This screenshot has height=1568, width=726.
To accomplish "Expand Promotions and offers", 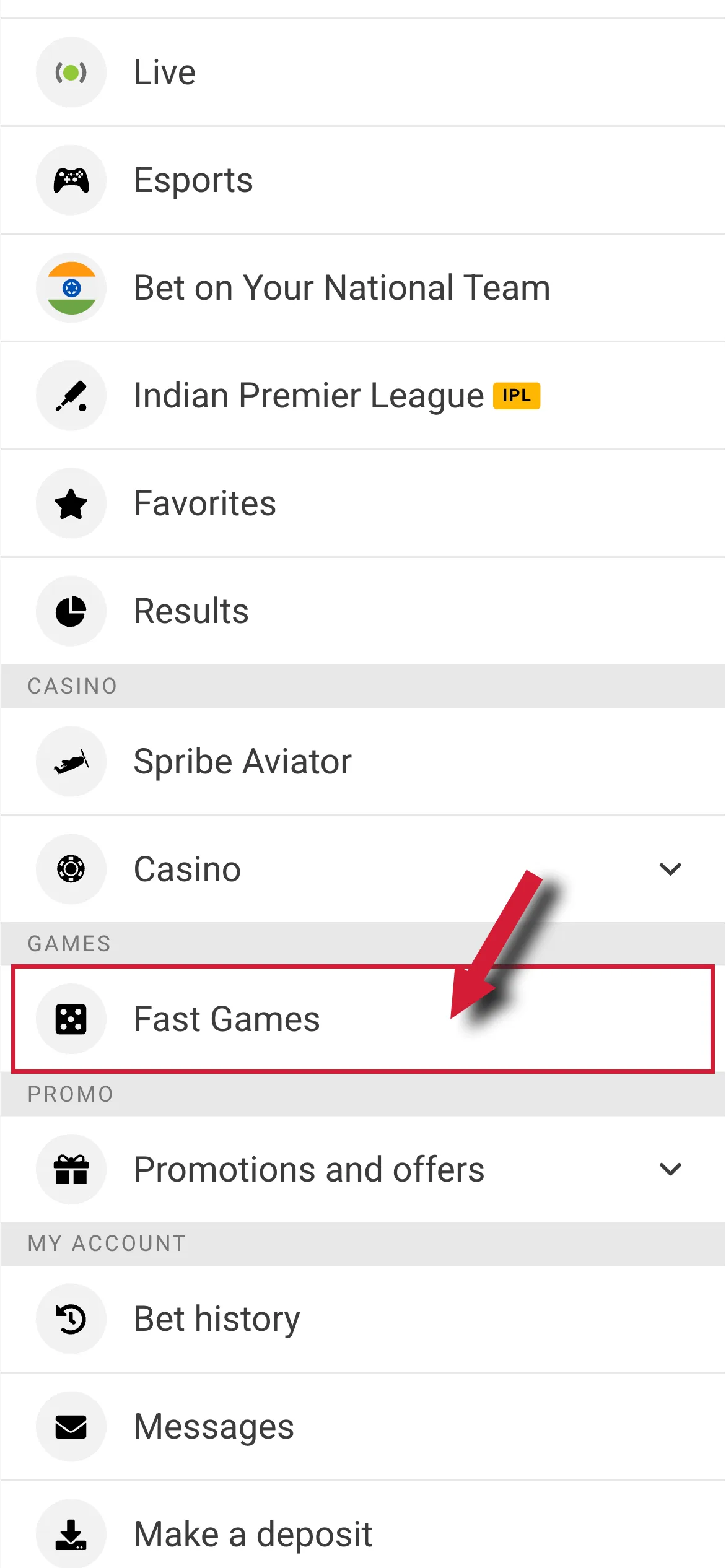I will click(670, 1169).
